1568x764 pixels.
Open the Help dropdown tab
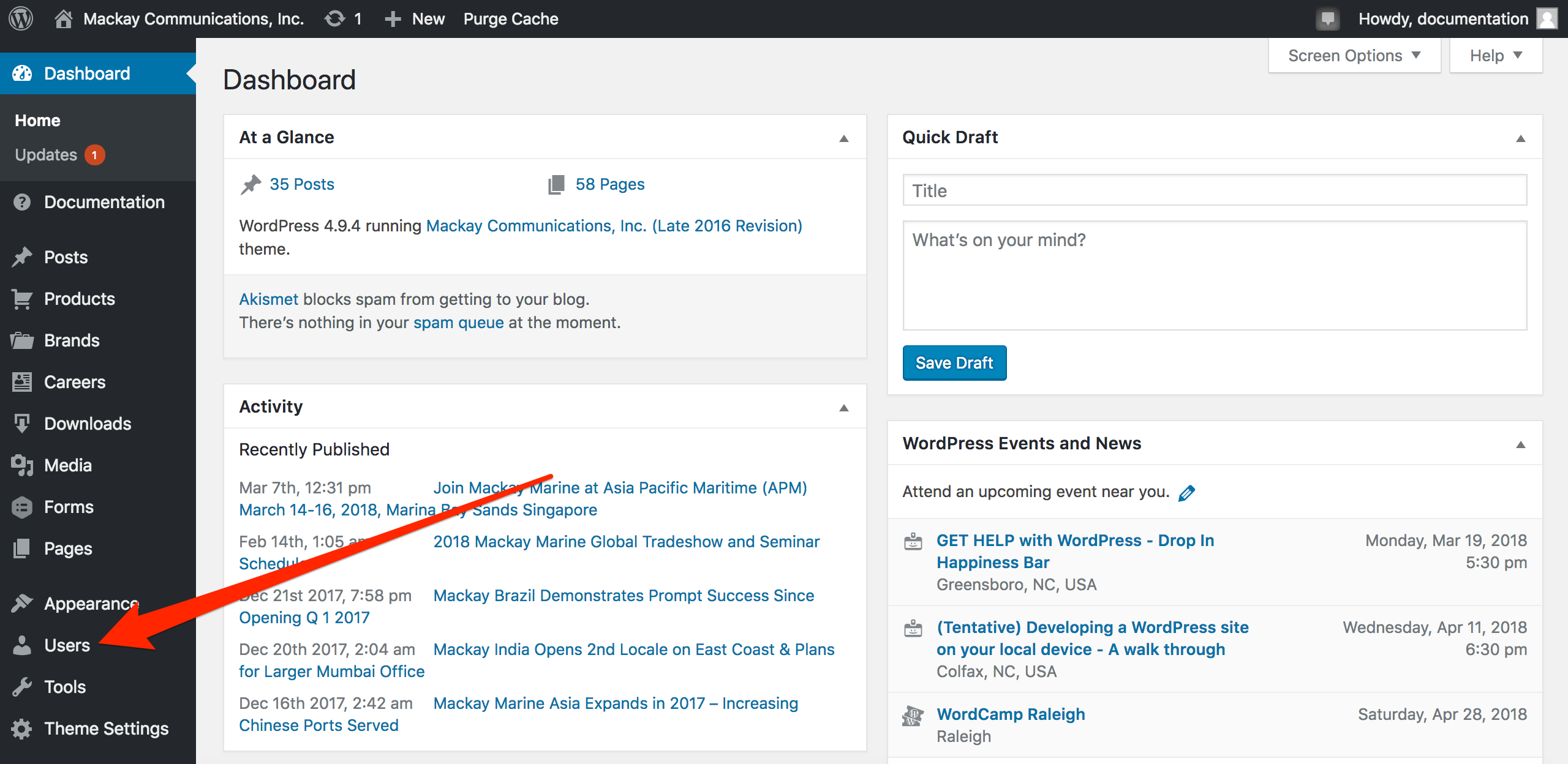point(1496,56)
